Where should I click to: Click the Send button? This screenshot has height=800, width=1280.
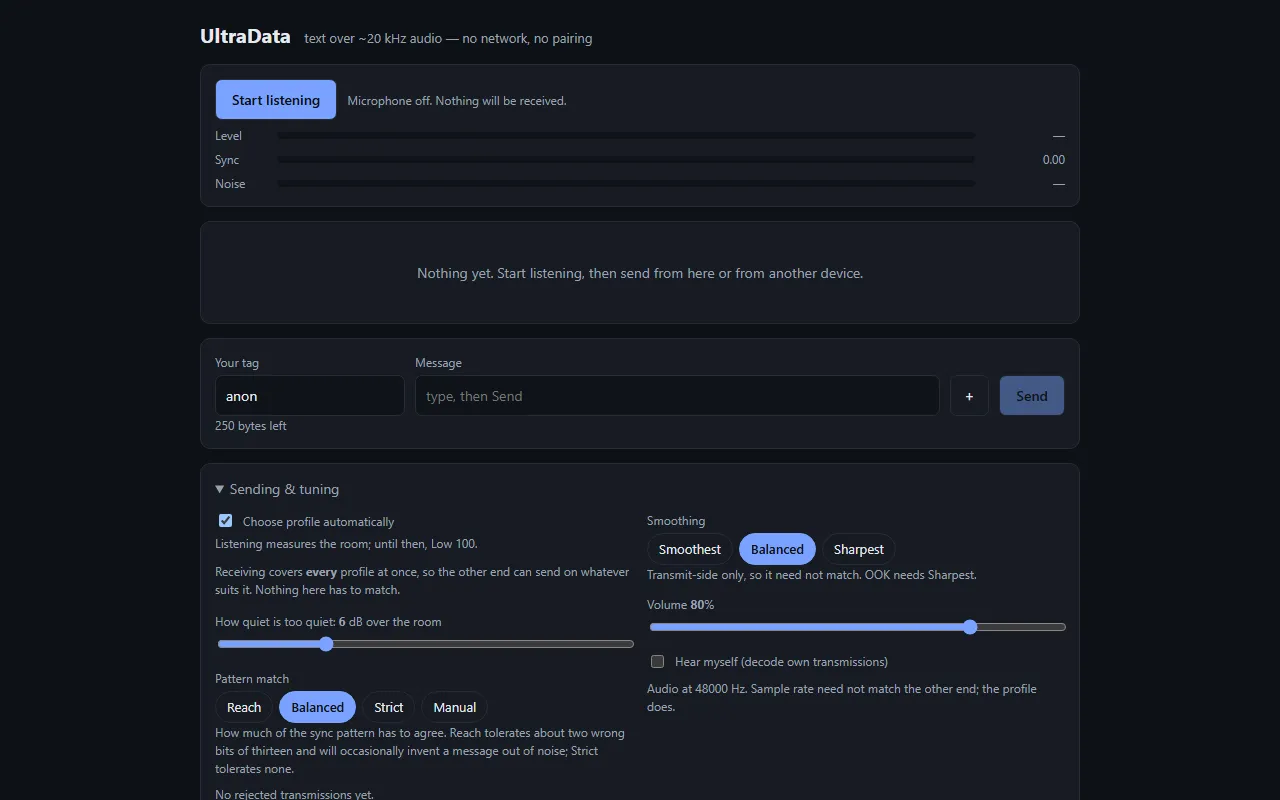[x=1032, y=396]
